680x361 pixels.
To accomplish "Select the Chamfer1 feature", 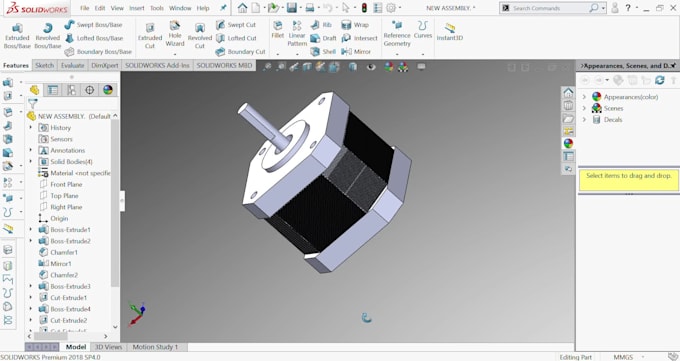I will coord(58,252).
